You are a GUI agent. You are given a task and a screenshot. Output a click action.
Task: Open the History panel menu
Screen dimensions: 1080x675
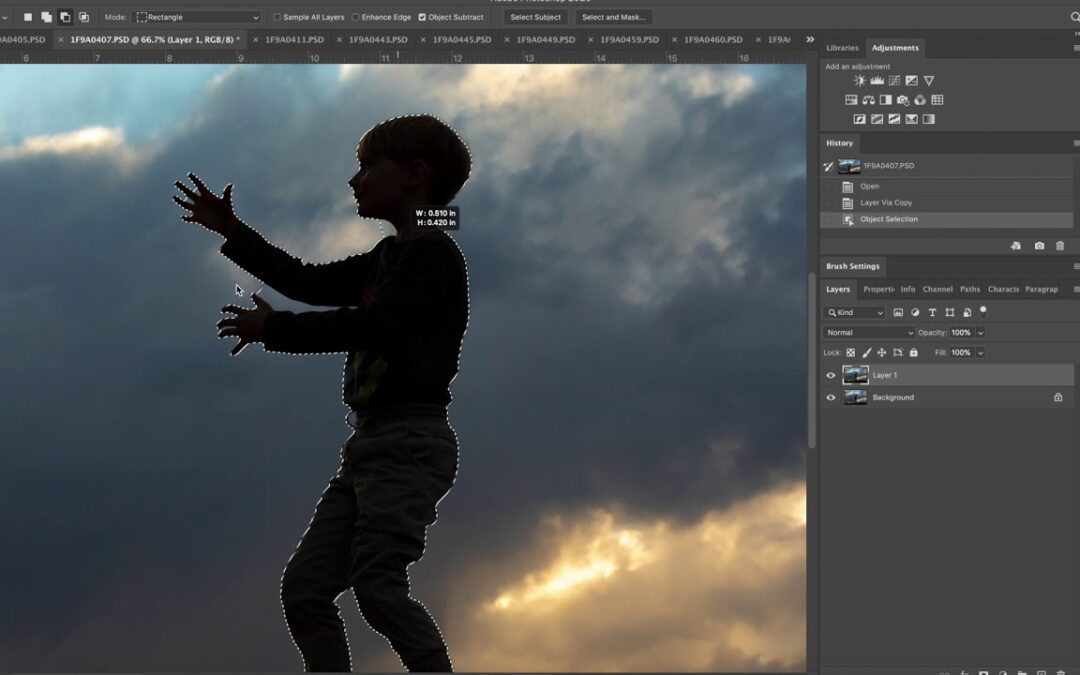[1076, 143]
